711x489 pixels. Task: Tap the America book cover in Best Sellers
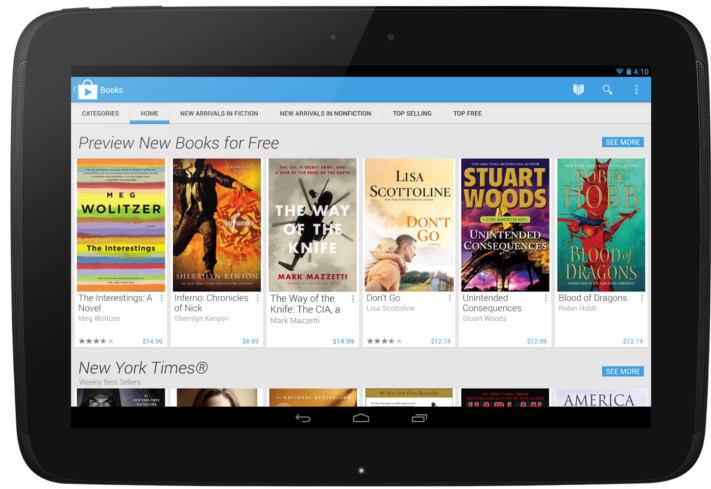coord(601,398)
